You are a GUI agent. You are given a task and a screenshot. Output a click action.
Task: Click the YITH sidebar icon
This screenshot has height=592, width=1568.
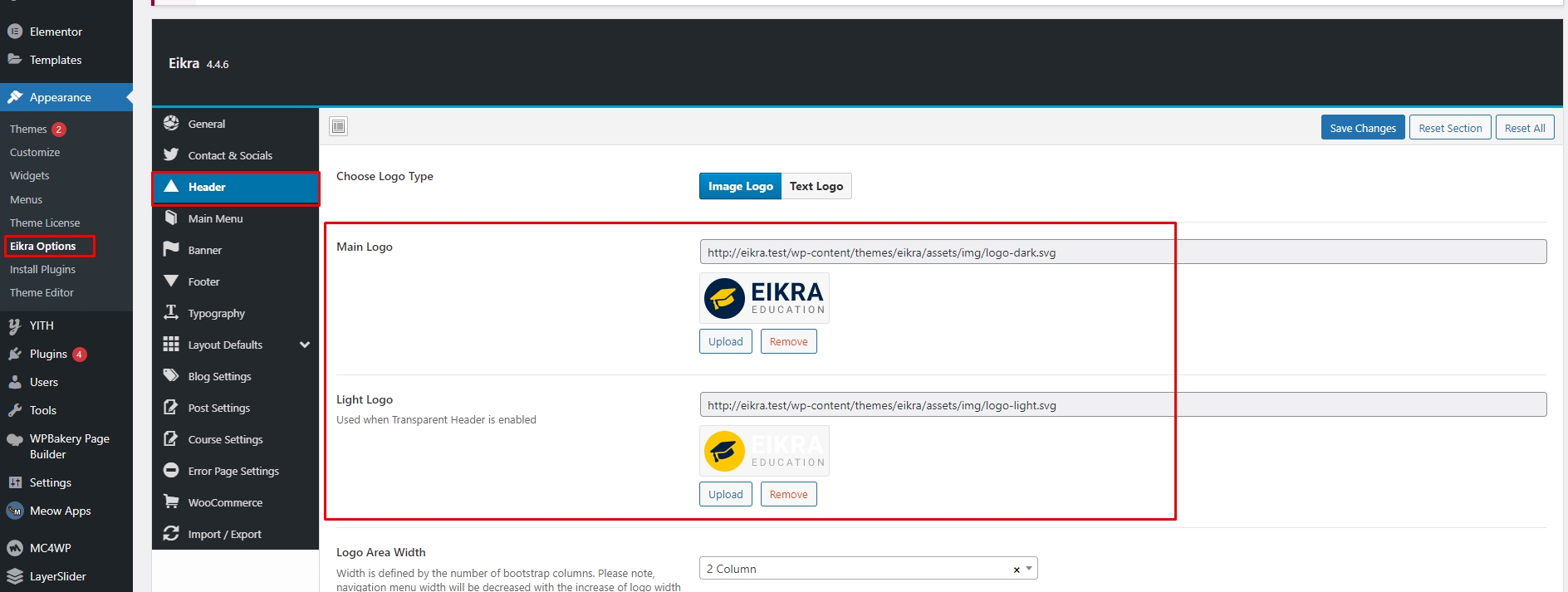tap(15, 325)
